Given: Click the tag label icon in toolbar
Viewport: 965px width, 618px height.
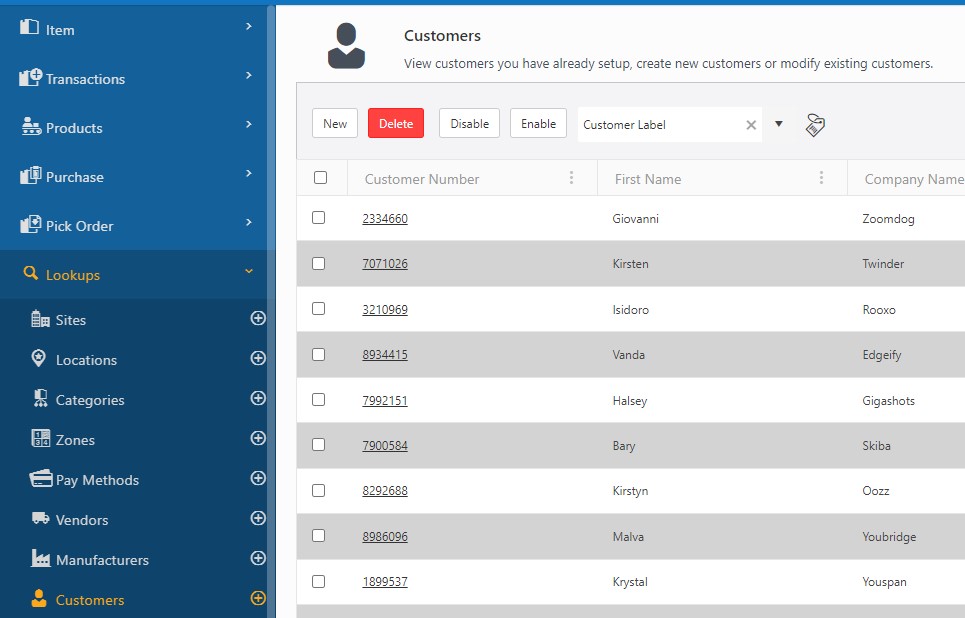Looking at the screenshot, I should pos(815,125).
